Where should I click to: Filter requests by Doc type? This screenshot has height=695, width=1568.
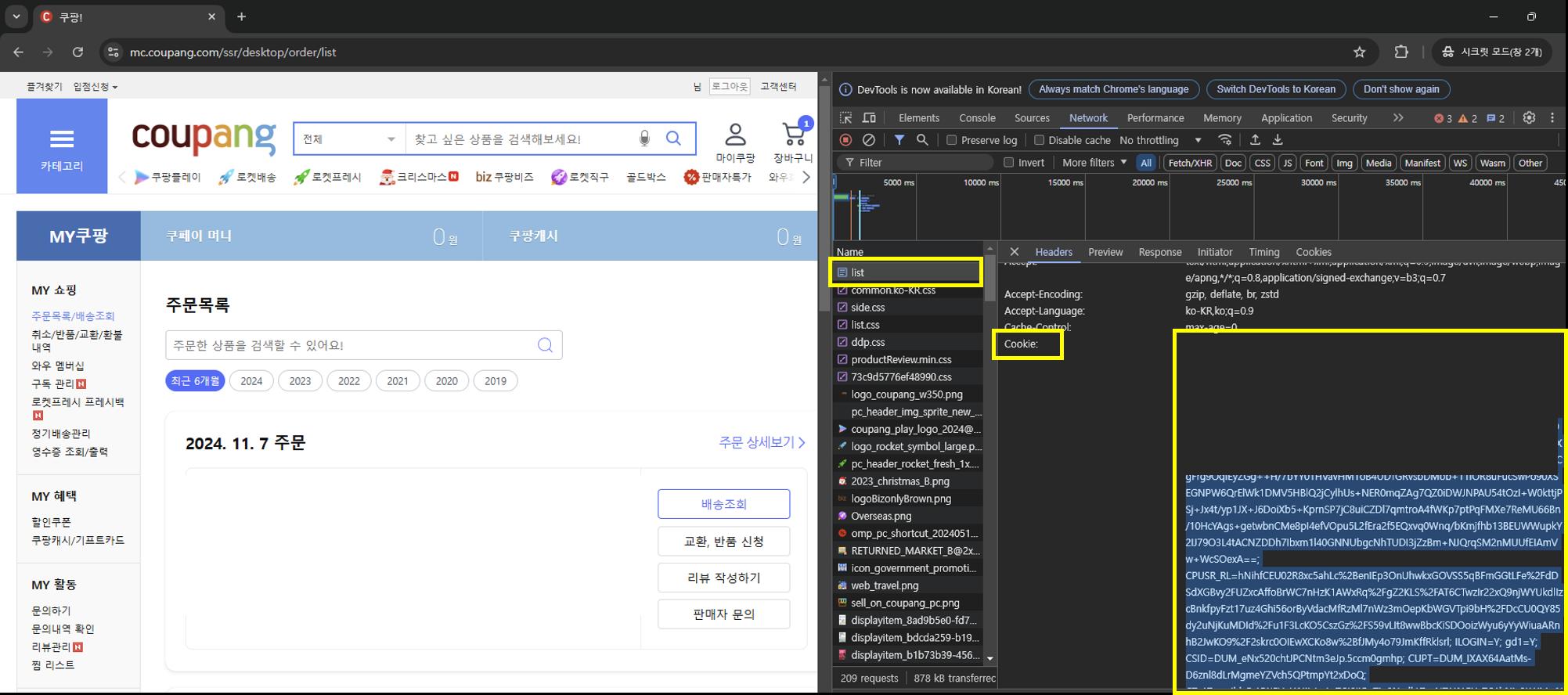(1233, 163)
